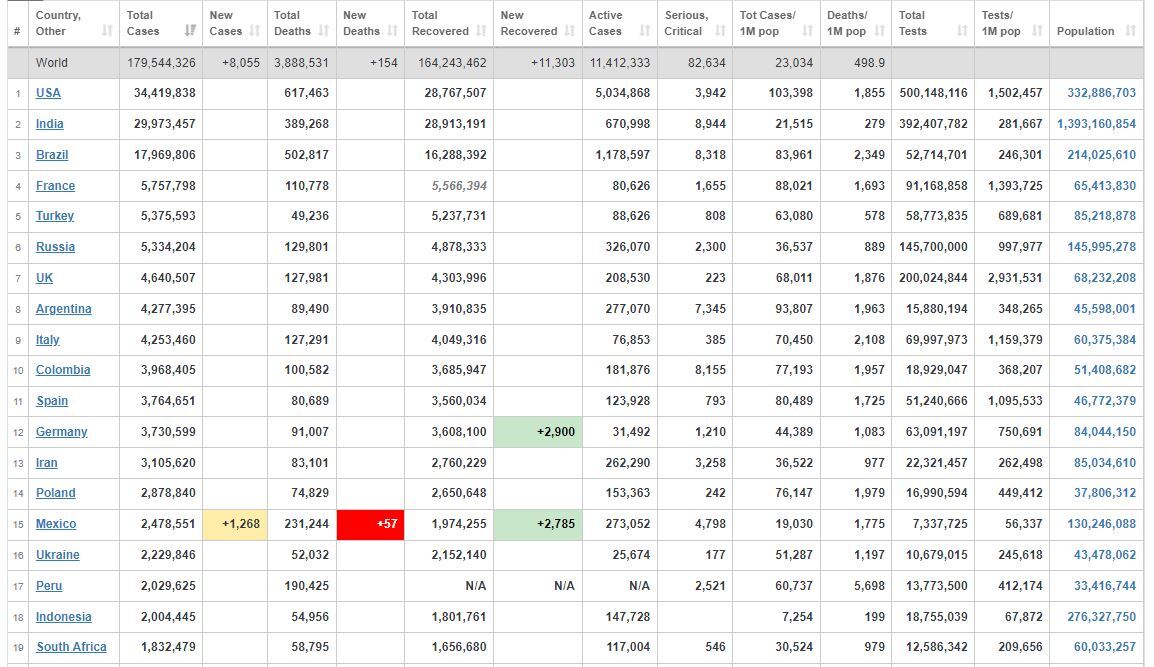Sort by Total Deaths column sort icon

(324, 31)
